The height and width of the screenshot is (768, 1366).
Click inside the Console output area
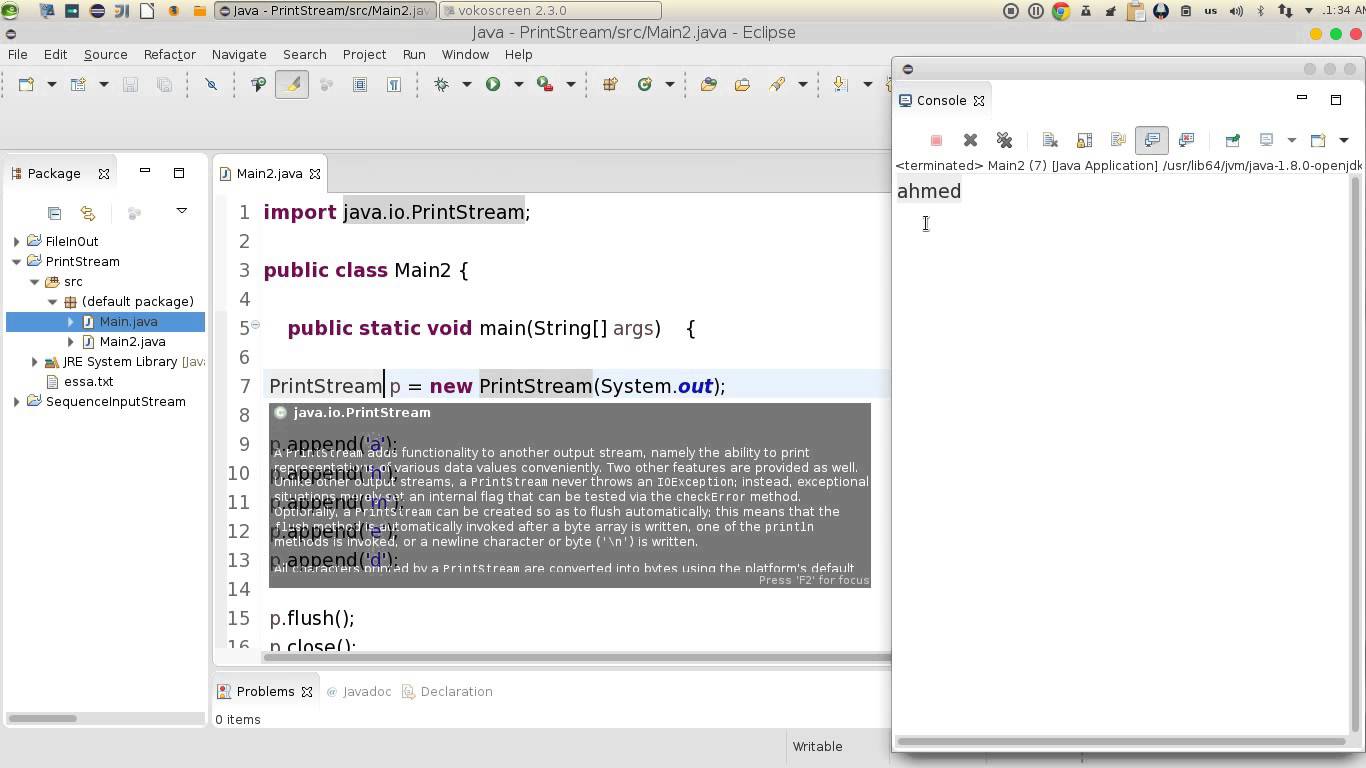click(1100, 300)
